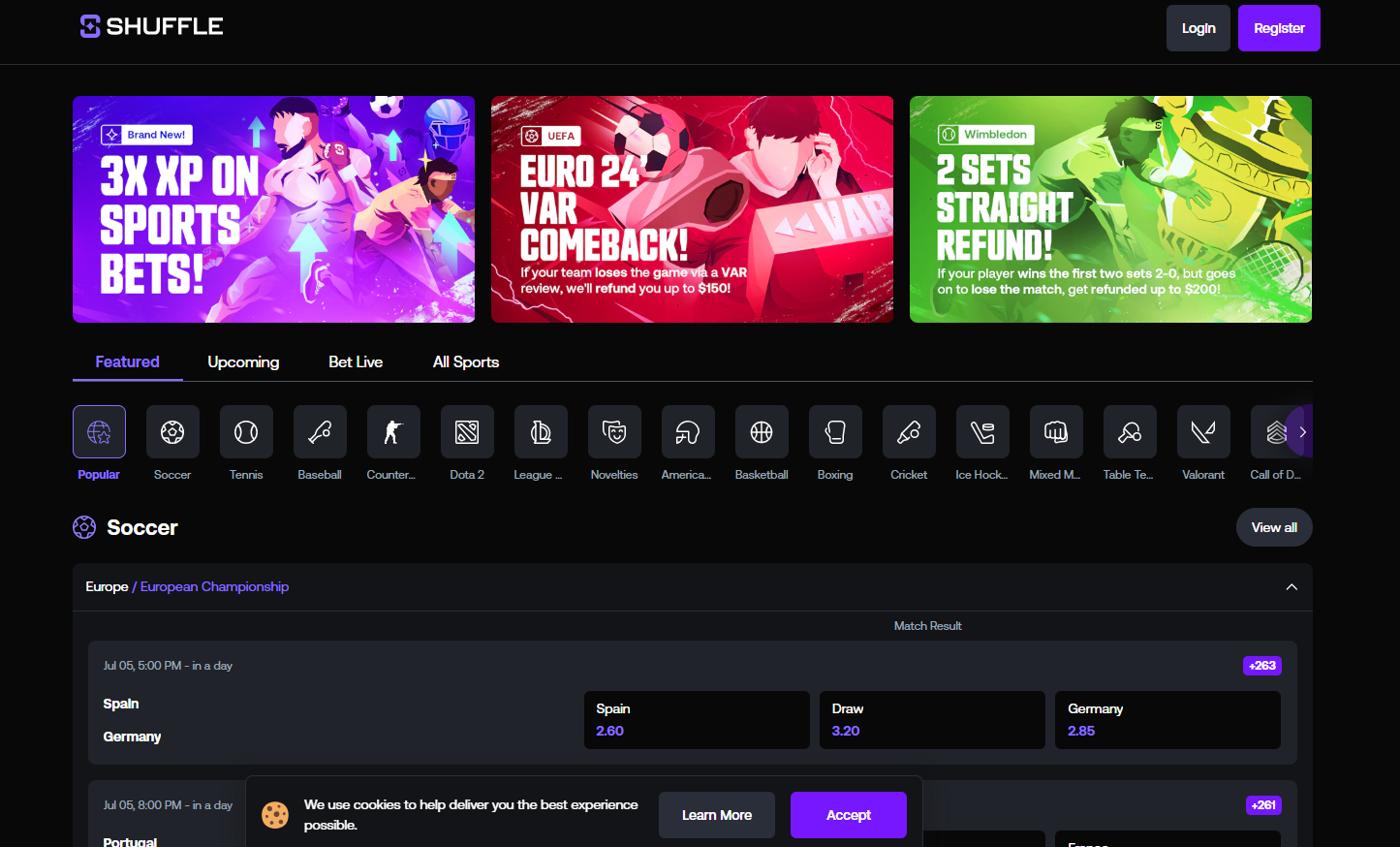Click the soccer ball icon beside Soccer heading
The width and height of the screenshot is (1400, 847).
[84, 527]
